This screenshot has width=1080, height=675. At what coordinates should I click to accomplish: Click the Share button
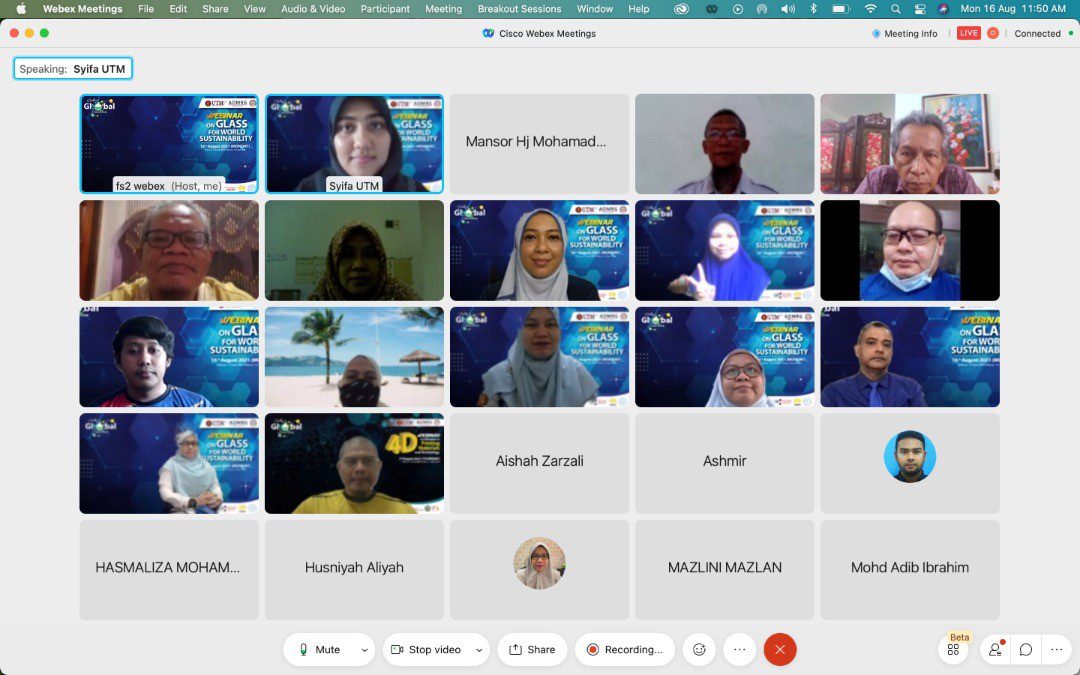[532, 649]
